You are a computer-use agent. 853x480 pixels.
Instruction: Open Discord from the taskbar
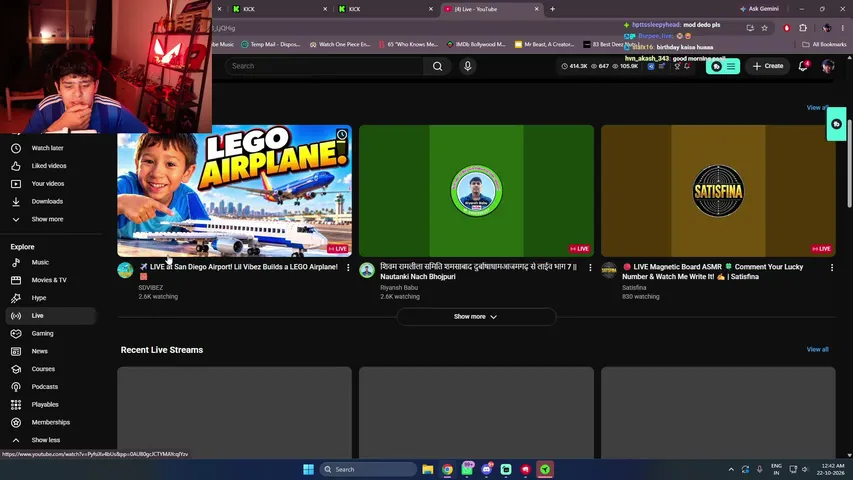(486, 469)
